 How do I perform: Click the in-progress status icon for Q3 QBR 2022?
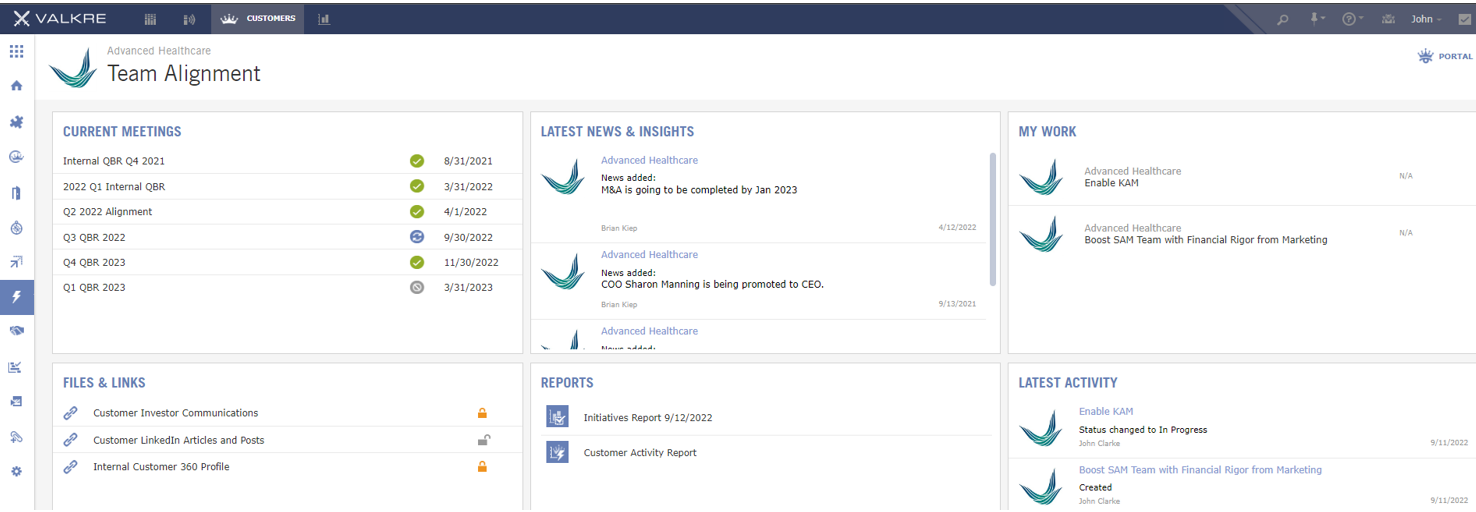pyautogui.click(x=417, y=237)
